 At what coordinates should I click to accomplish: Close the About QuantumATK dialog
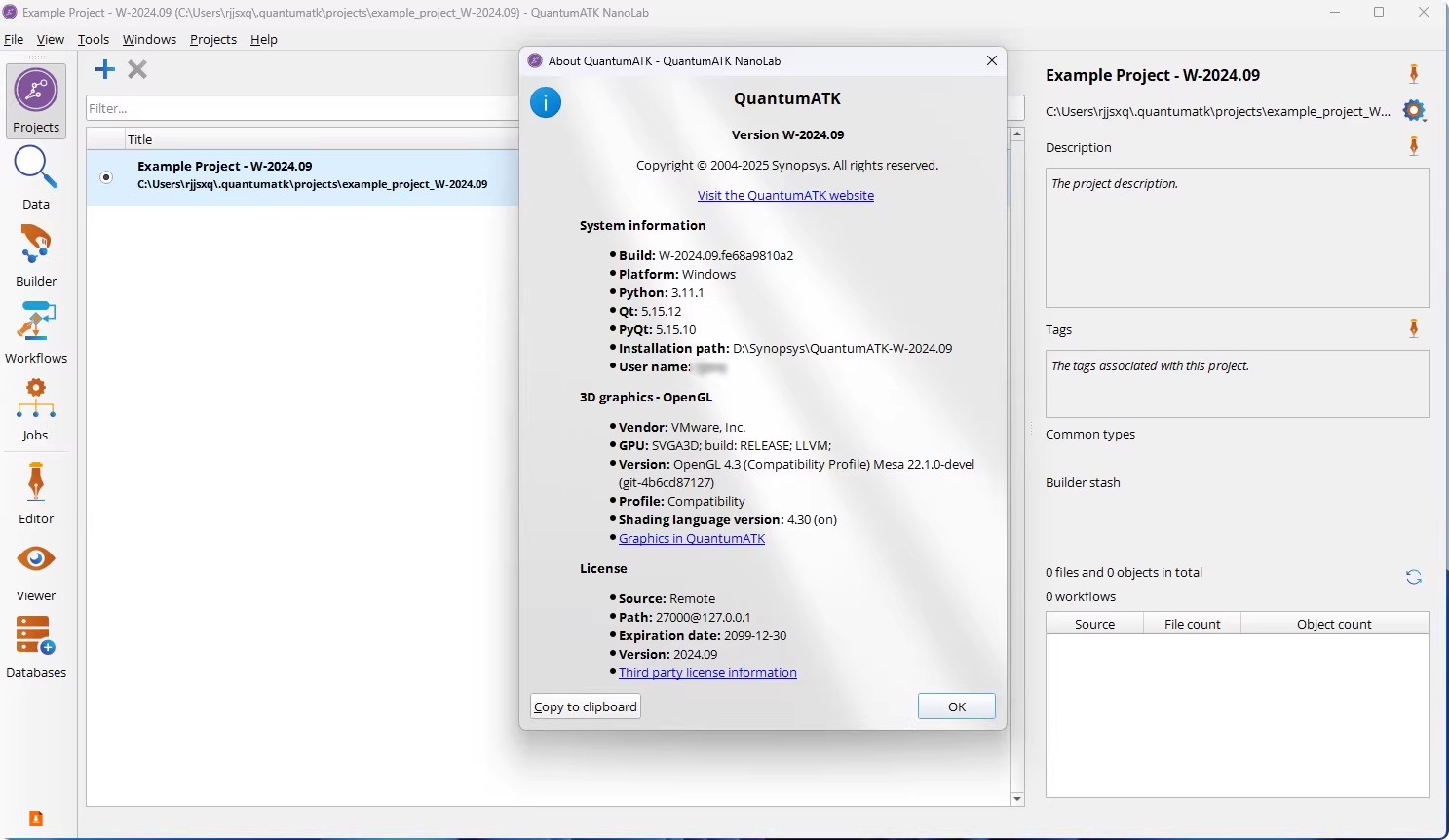coord(992,60)
